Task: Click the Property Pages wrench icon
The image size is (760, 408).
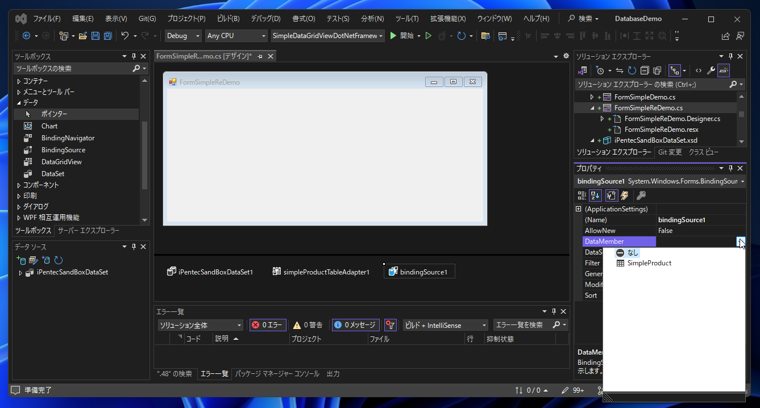Action: point(641,195)
